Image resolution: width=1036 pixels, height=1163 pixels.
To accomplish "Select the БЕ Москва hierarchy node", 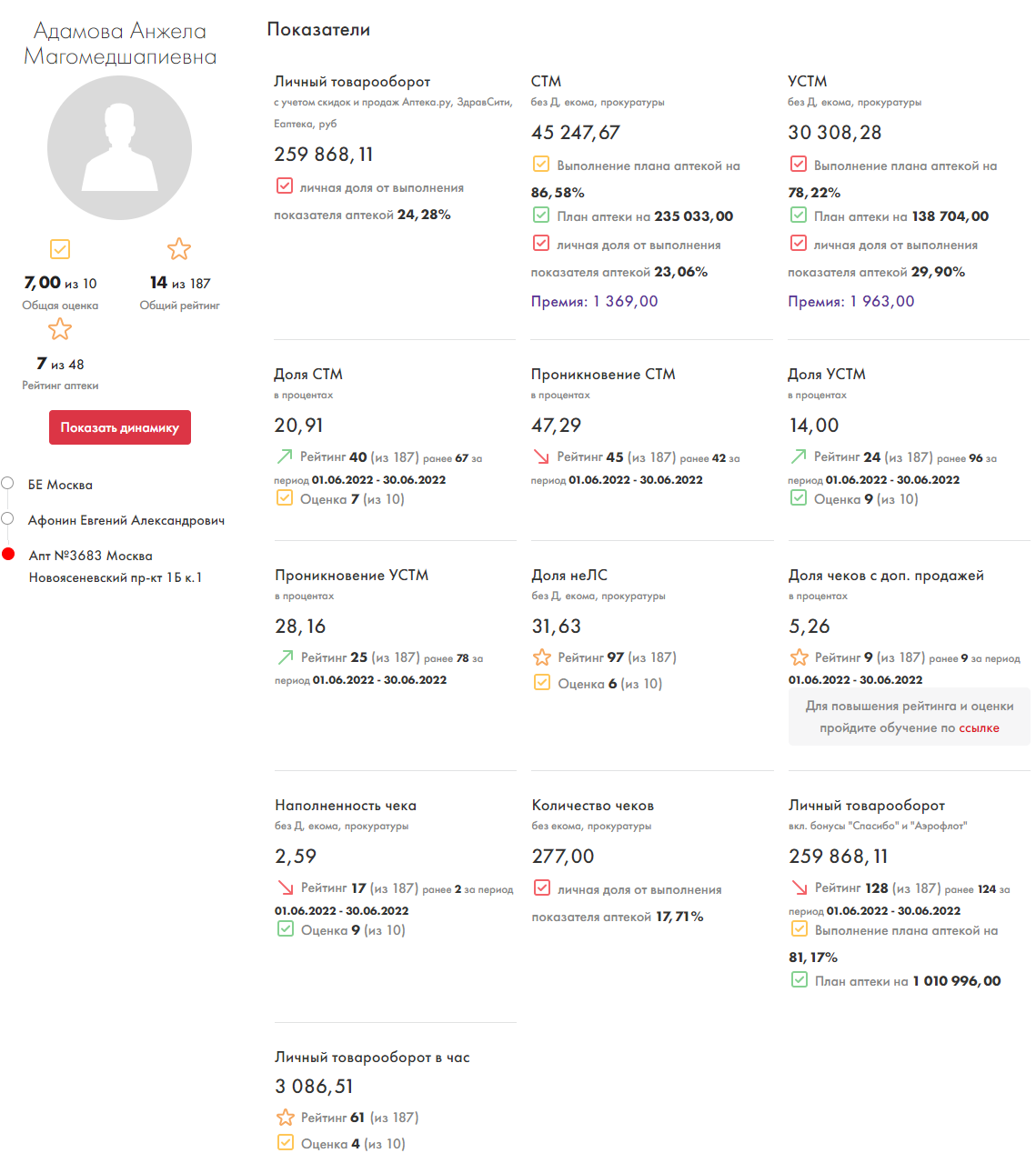I will click(8, 484).
